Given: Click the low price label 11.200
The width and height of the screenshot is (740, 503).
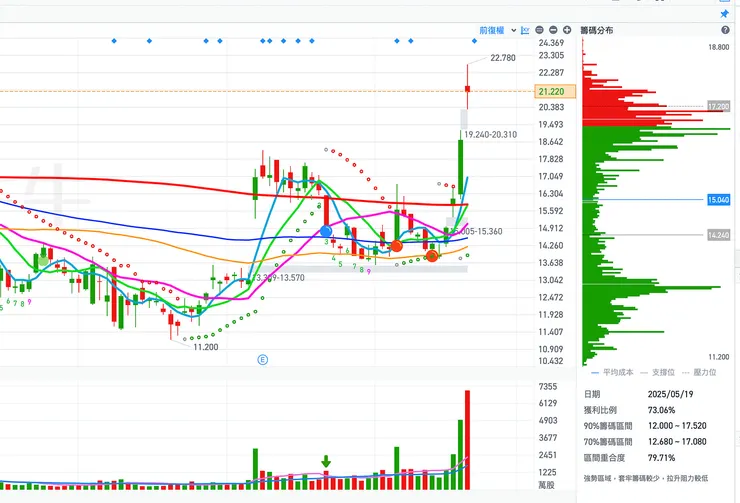Looking at the screenshot, I should (x=206, y=347).
